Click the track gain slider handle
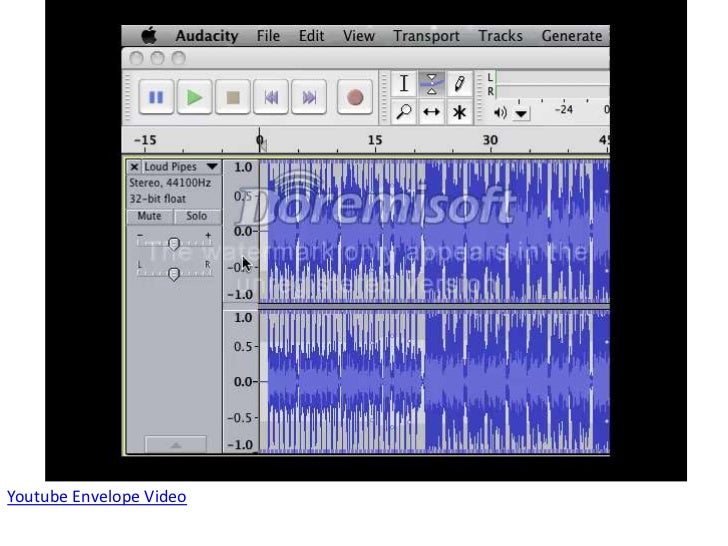Viewport: 728px width, 546px height. (x=174, y=243)
